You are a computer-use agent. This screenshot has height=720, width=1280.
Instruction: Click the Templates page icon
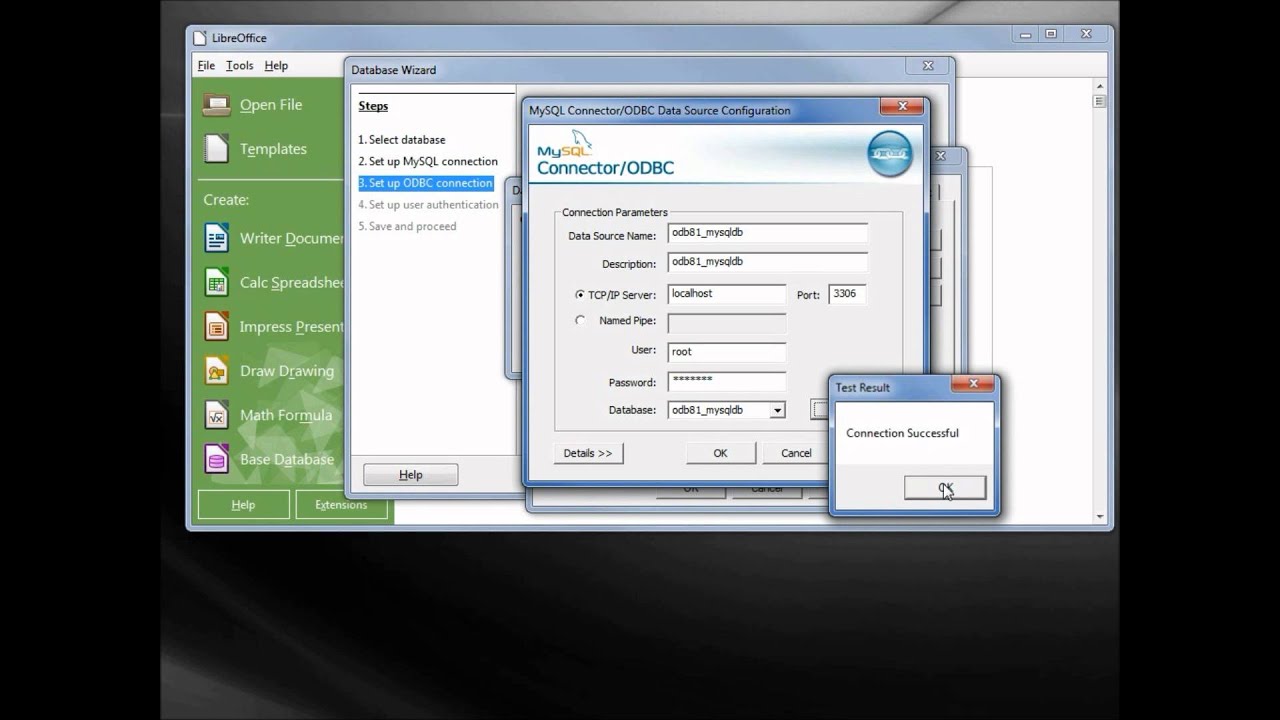point(216,149)
